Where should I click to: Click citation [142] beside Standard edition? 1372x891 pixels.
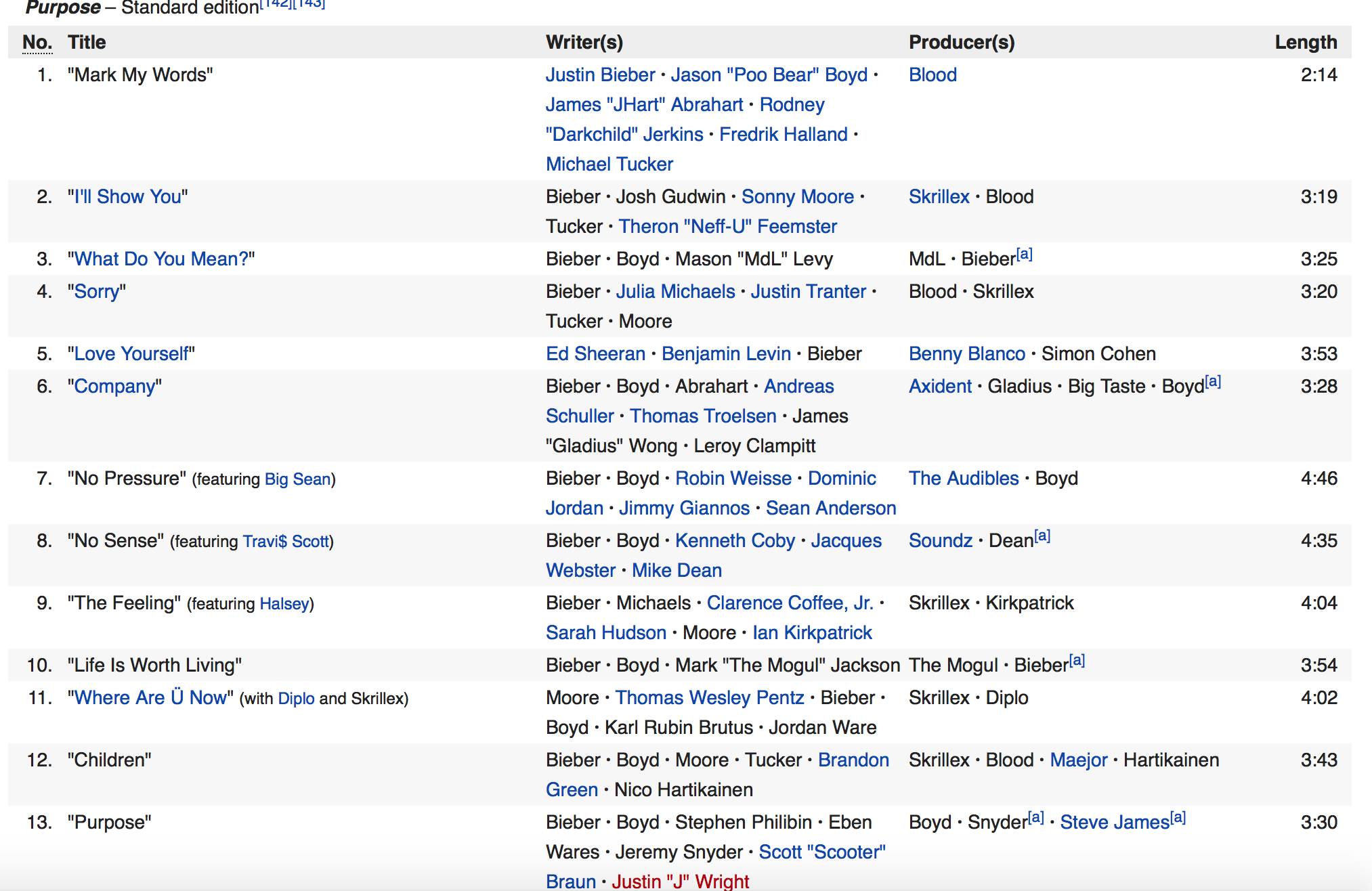click(276, 4)
